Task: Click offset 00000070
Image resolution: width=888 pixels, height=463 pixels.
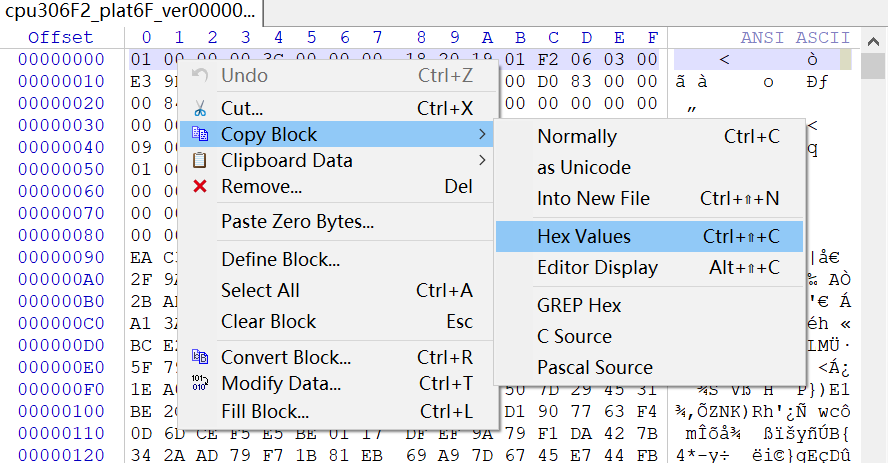Action: click(x=61, y=213)
